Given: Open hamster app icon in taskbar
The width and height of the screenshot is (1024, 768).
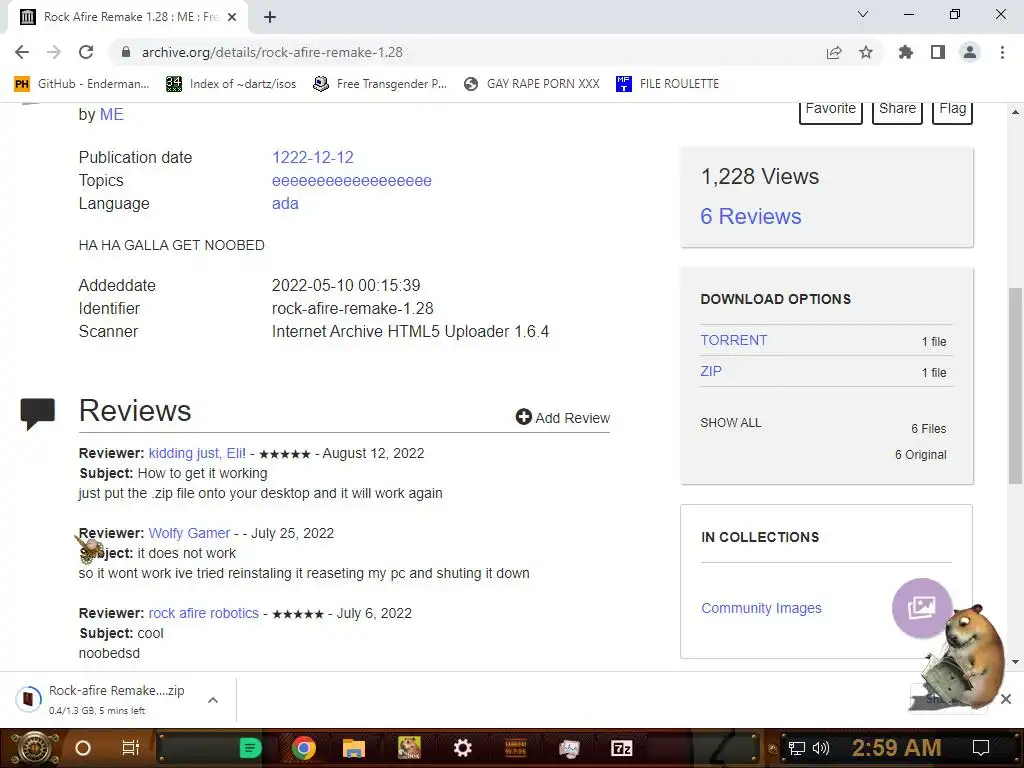Looking at the screenshot, I should (409, 748).
